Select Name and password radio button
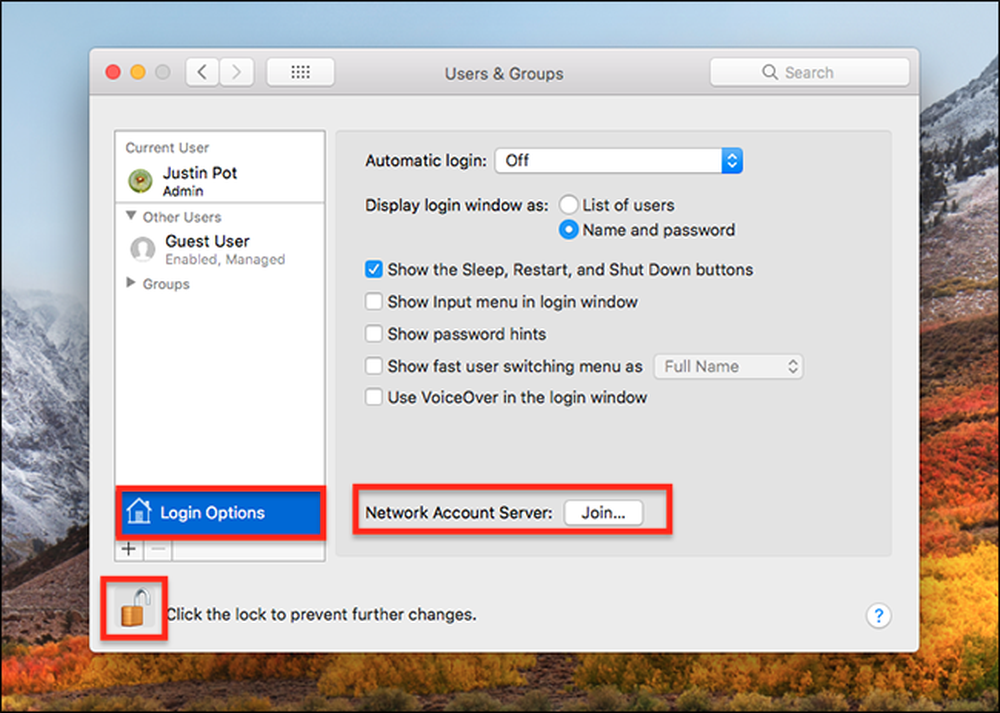 (568, 230)
